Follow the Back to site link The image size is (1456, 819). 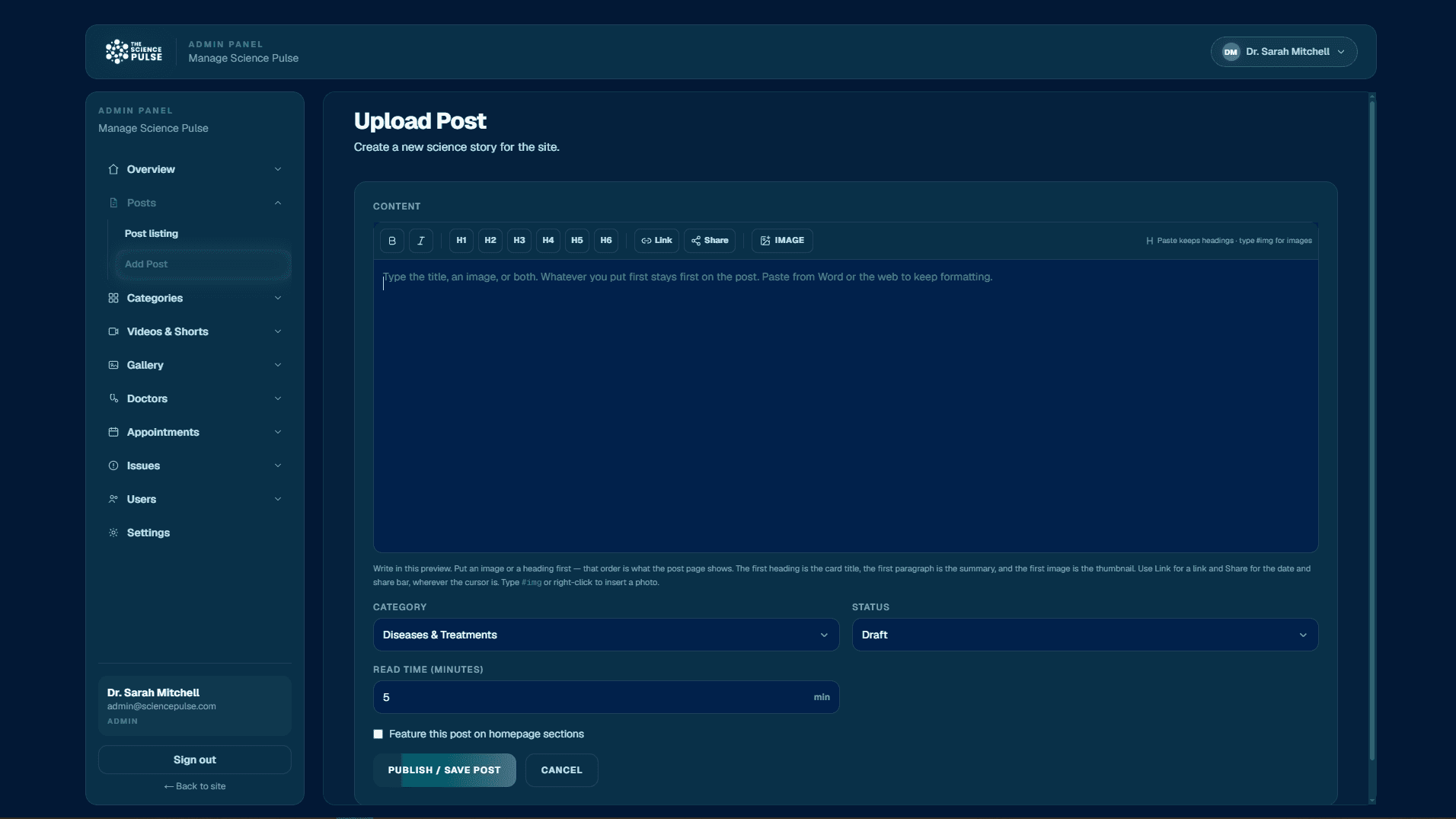195,786
